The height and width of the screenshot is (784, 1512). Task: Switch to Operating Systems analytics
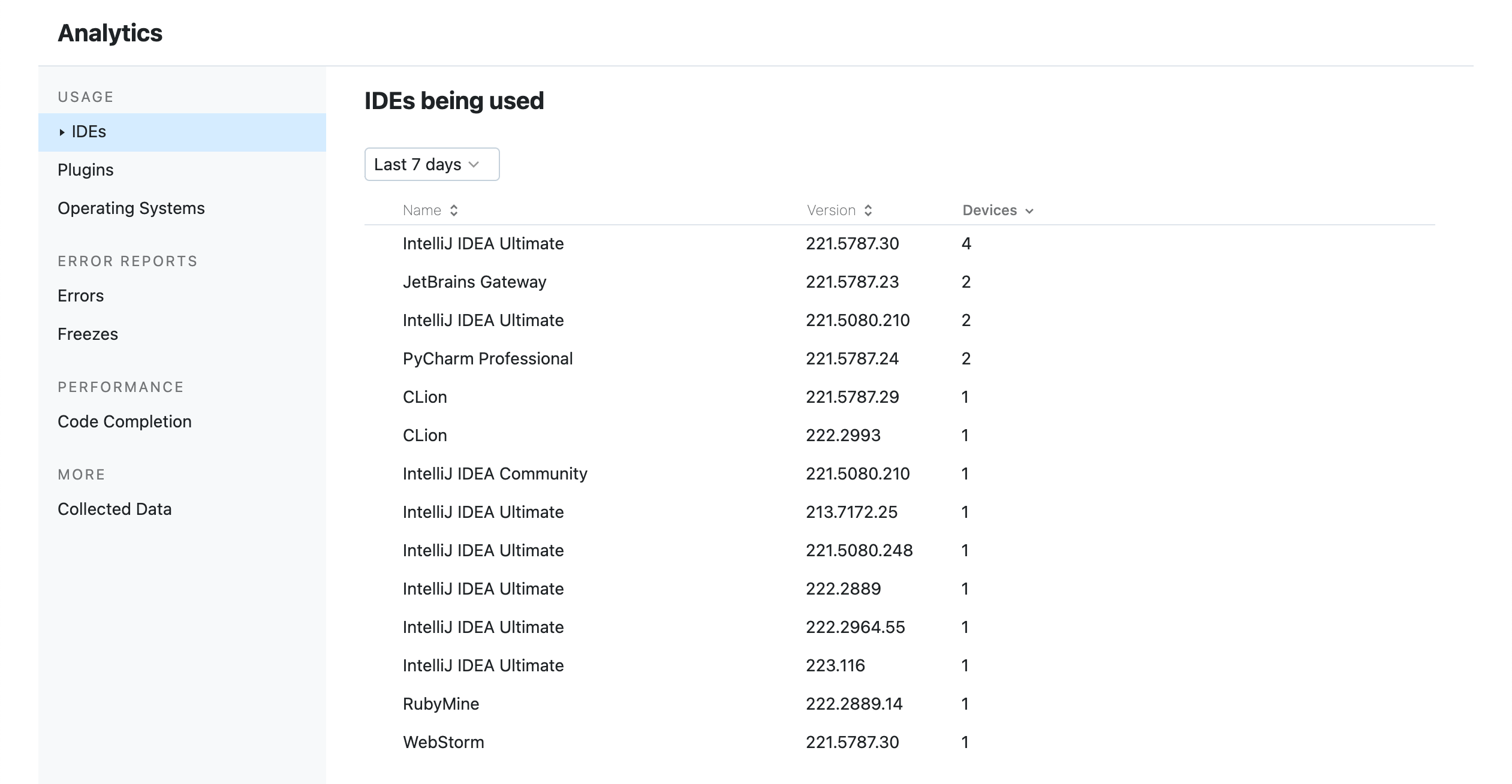(x=131, y=208)
